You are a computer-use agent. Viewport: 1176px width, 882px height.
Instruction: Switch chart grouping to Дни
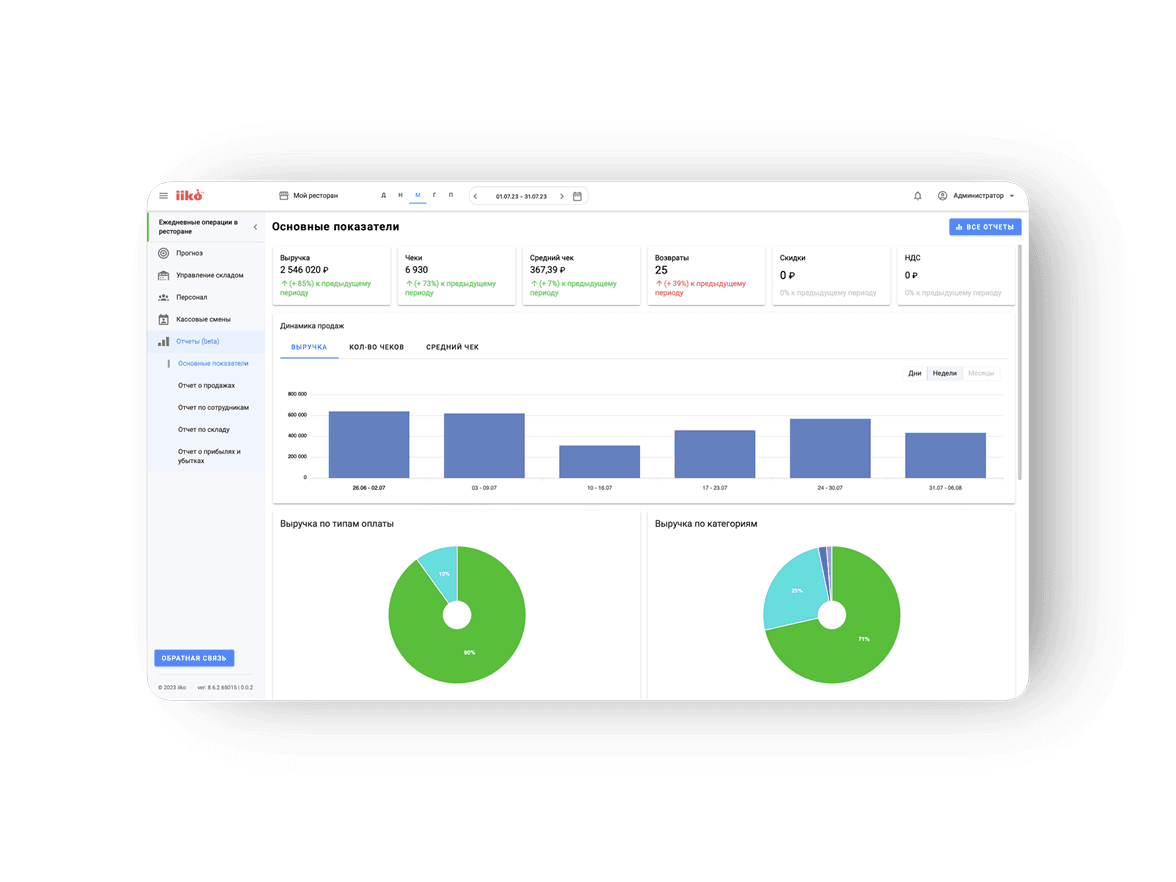[914, 373]
